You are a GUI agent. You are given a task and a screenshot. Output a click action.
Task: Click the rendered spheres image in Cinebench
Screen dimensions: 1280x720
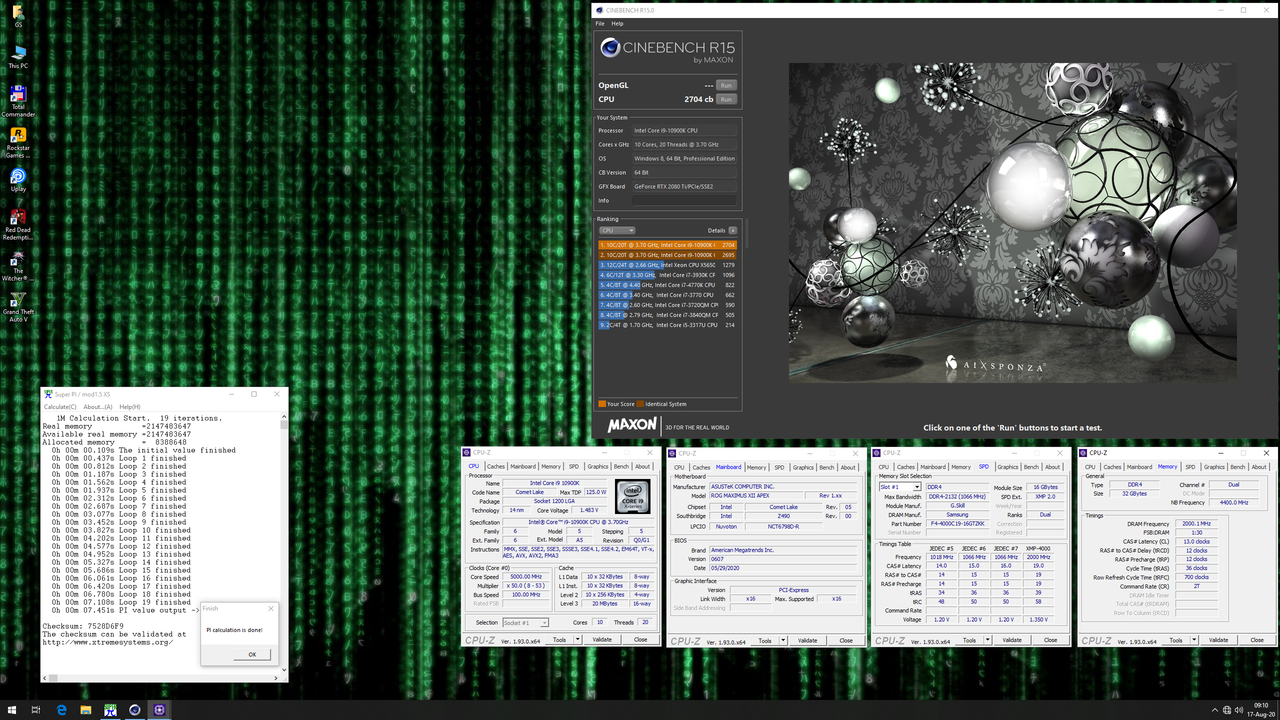tap(1012, 222)
